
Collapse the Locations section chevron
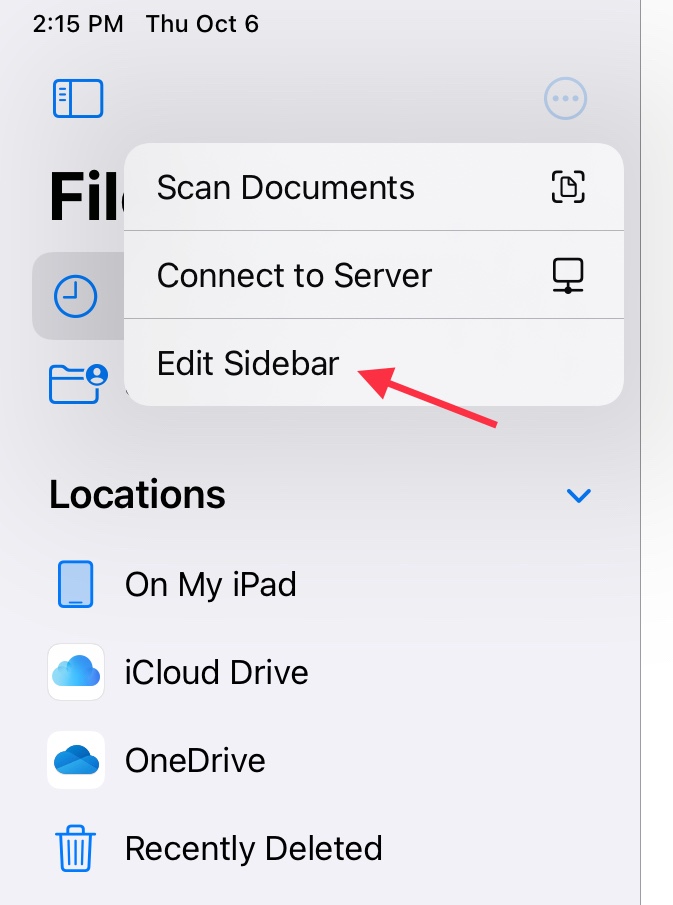[x=578, y=495]
